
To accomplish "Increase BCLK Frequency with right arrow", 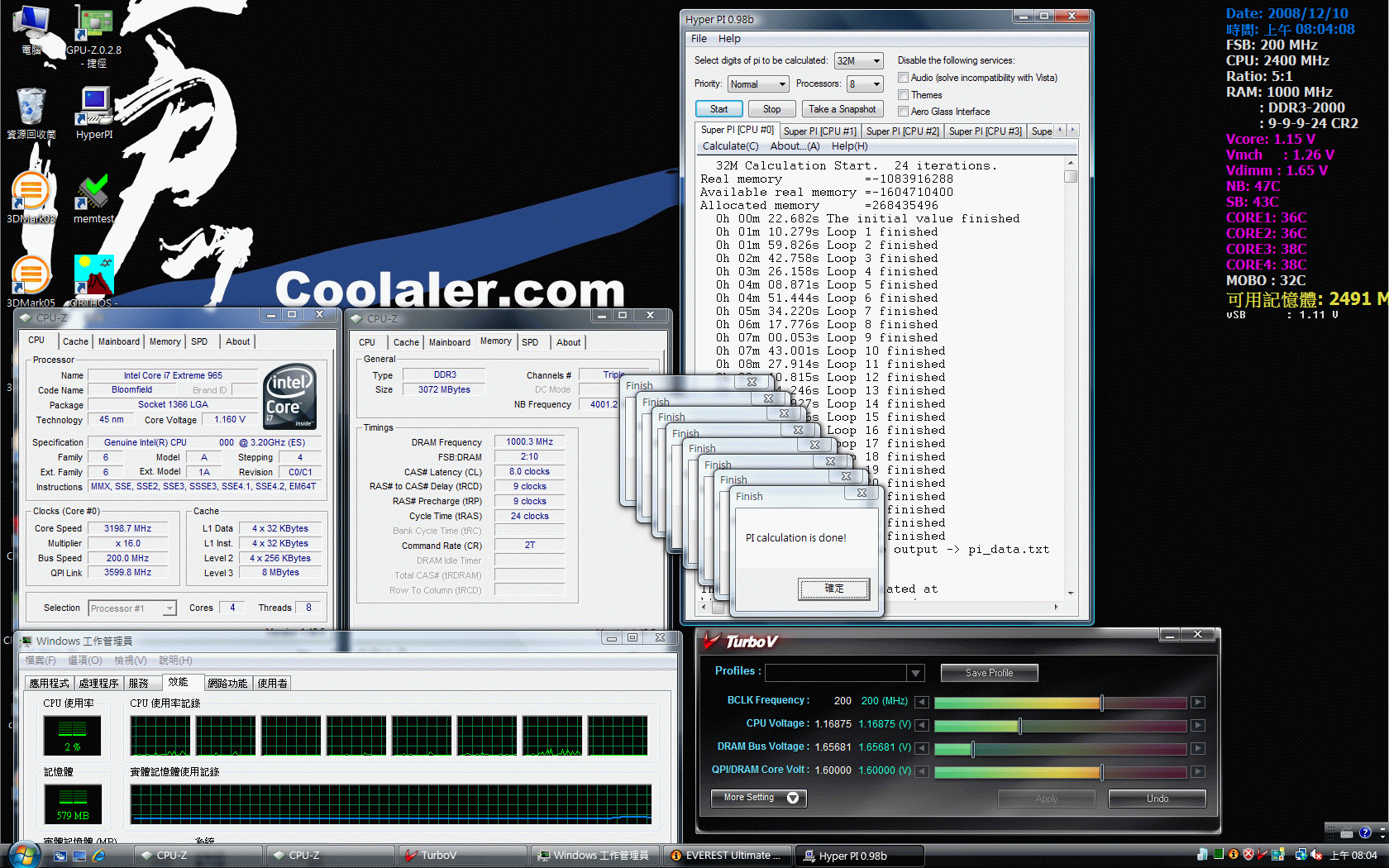I will click(1197, 702).
